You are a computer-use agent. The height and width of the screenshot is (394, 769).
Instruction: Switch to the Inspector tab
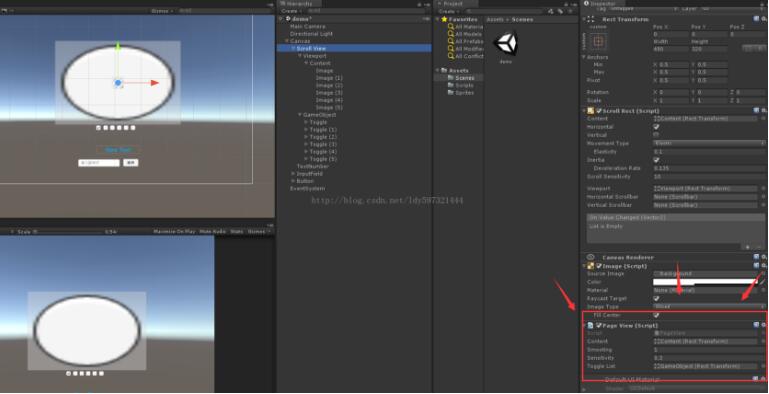coord(602,3)
